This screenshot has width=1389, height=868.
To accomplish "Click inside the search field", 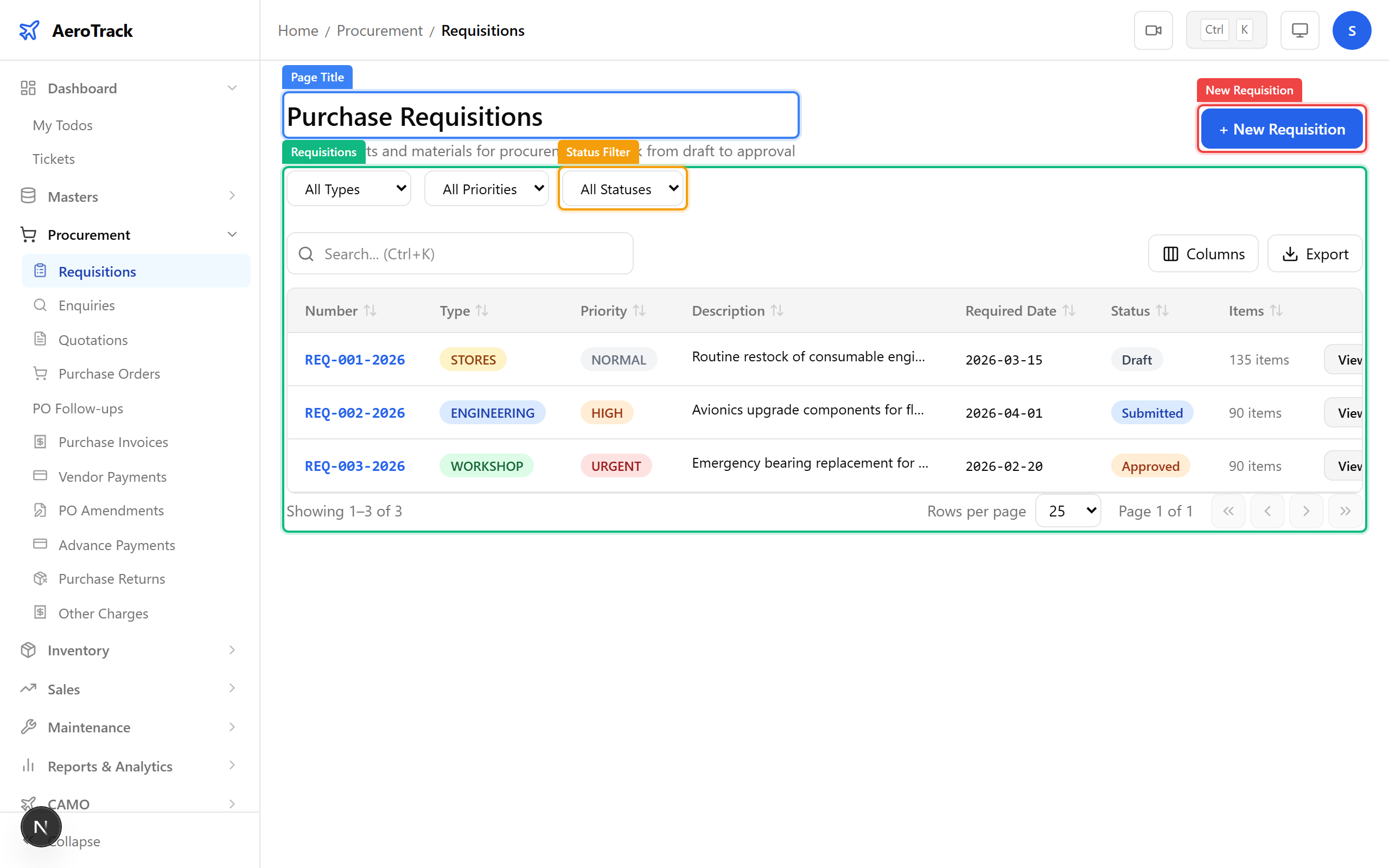I will [459, 253].
